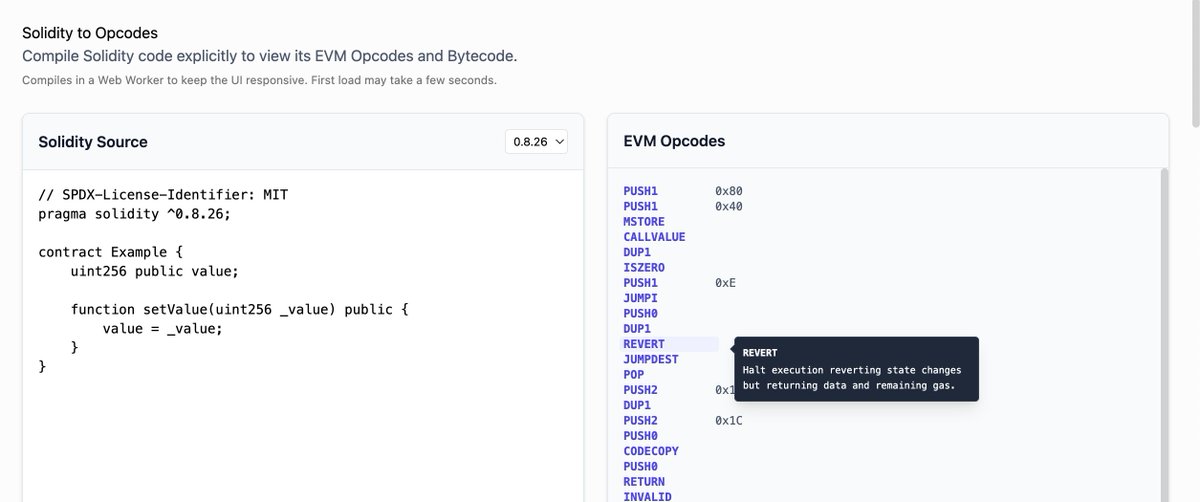Click the 'value = _value;' assignment line
This screenshot has width=1200, height=502.
tap(163, 328)
